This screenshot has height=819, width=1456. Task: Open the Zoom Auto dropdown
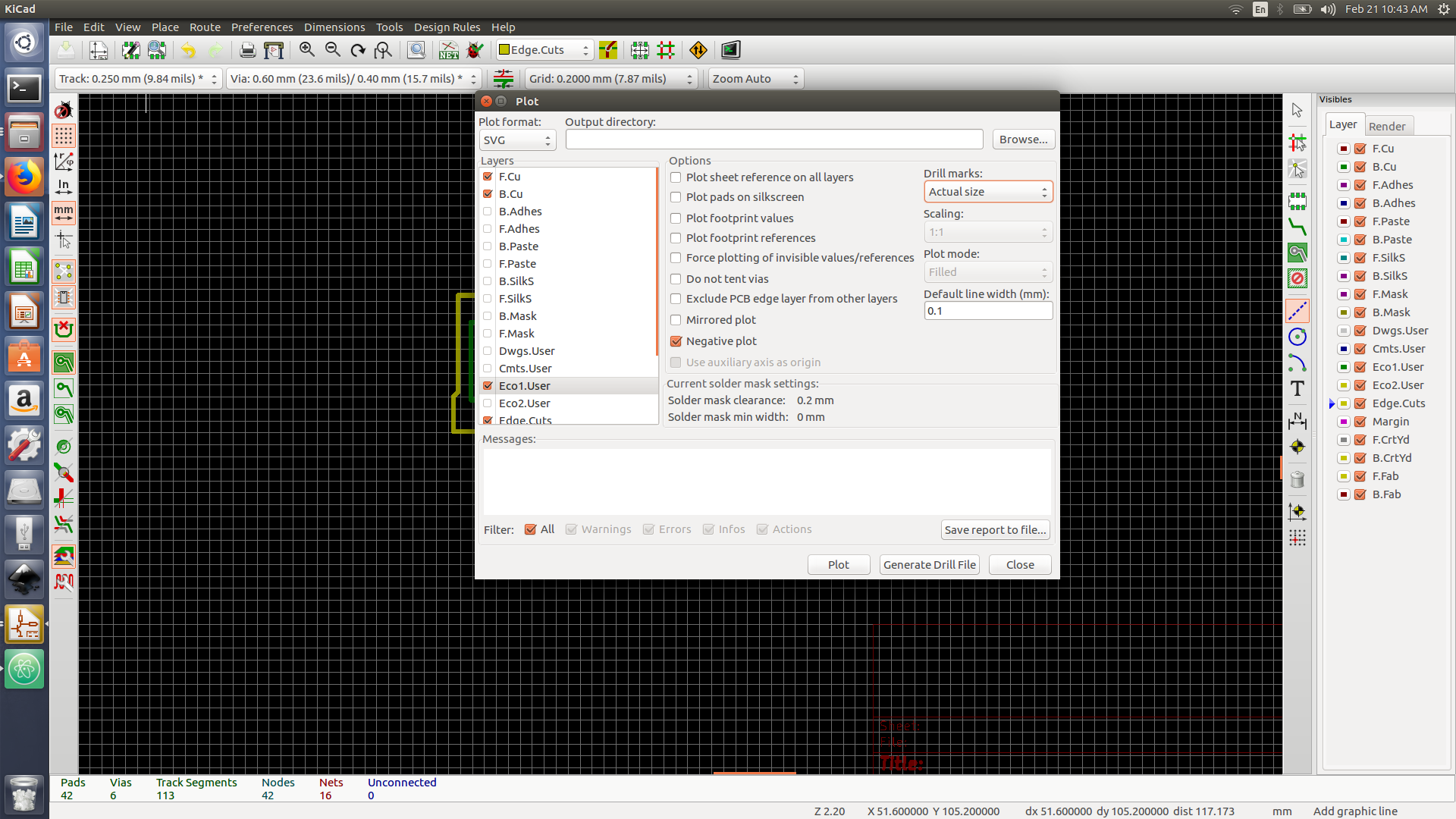coord(755,79)
